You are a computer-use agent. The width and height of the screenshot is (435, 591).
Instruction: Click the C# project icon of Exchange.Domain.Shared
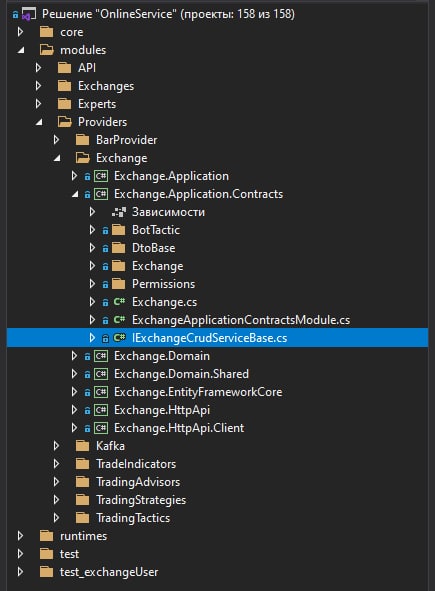[x=101, y=374]
